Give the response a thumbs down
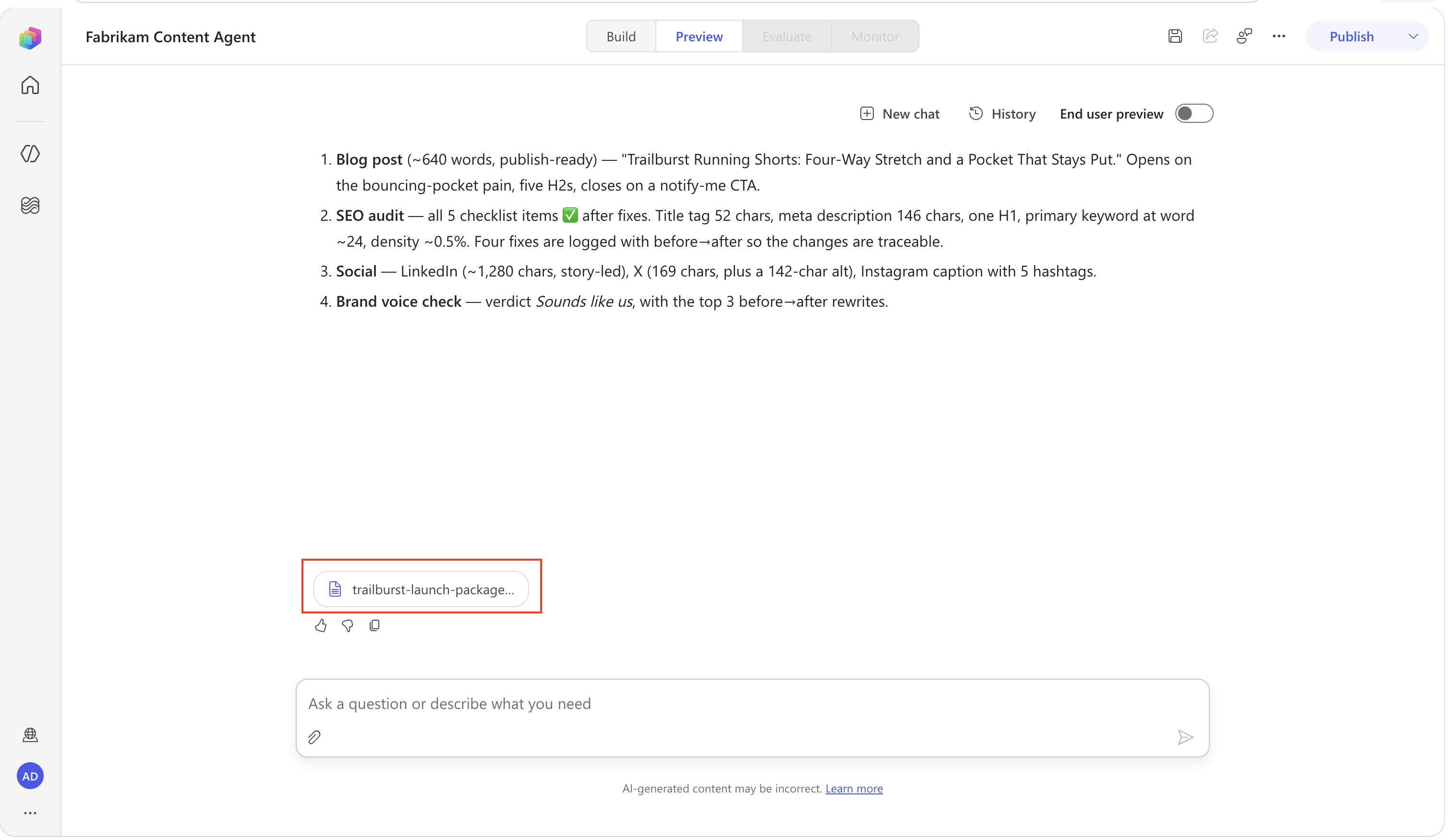 tap(348, 626)
